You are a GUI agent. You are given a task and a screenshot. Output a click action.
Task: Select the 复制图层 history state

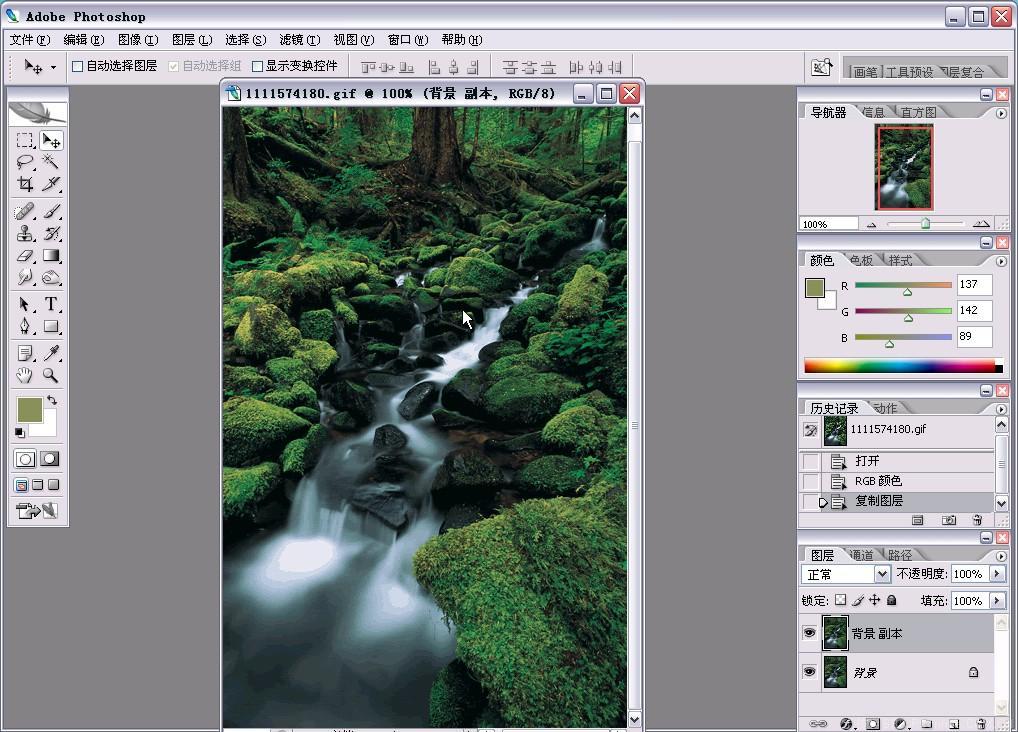[x=897, y=501]
